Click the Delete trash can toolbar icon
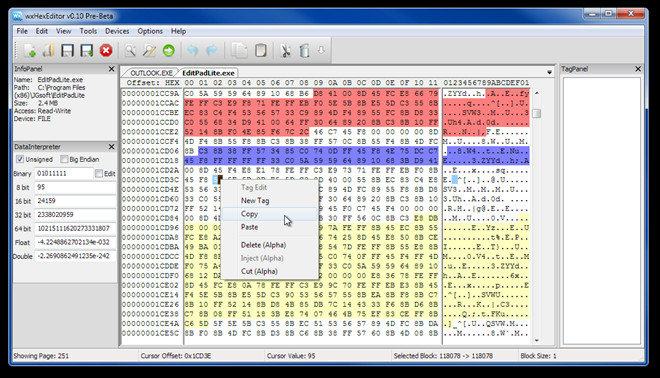Image resolution: width=660 pixels, height=378 pixels. pyautogui.click(x=304, y=51)
